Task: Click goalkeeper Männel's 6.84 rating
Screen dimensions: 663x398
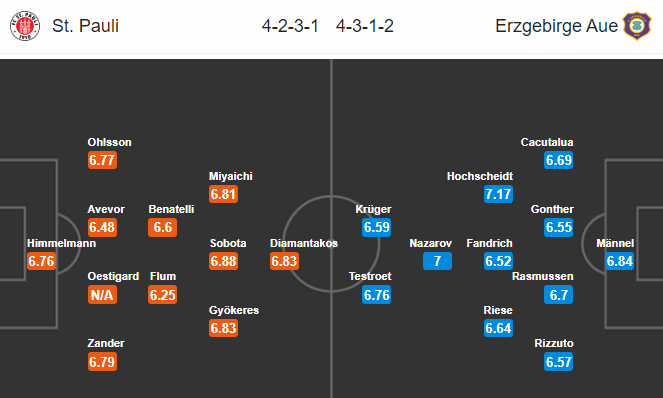Action: [619, 261]
